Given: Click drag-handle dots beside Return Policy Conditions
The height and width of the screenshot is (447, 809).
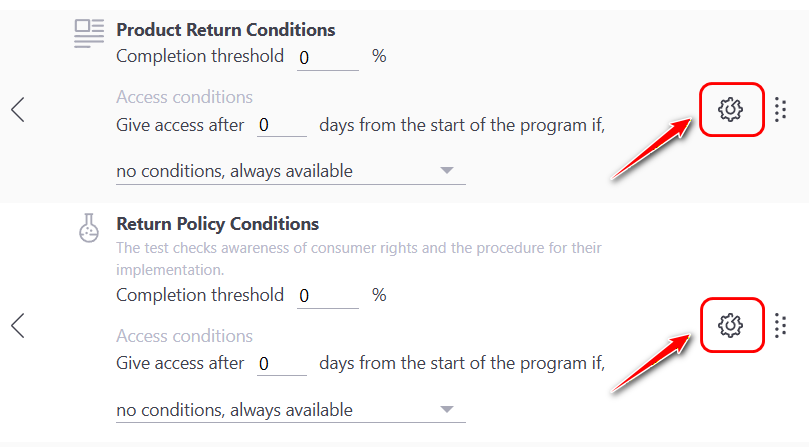Looking at the screenshot, I should (781, 325).
